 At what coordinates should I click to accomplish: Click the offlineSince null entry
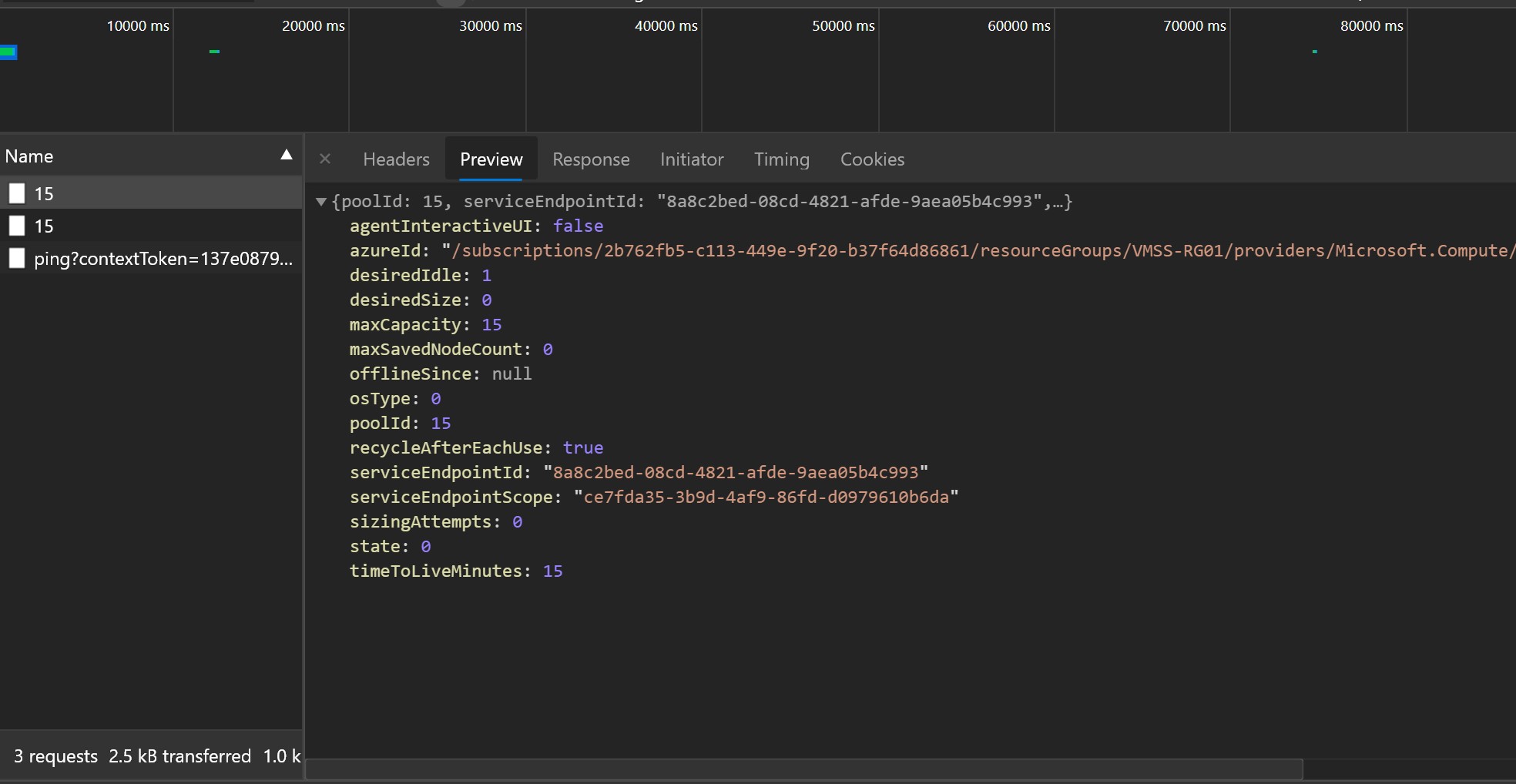[440, 374]
